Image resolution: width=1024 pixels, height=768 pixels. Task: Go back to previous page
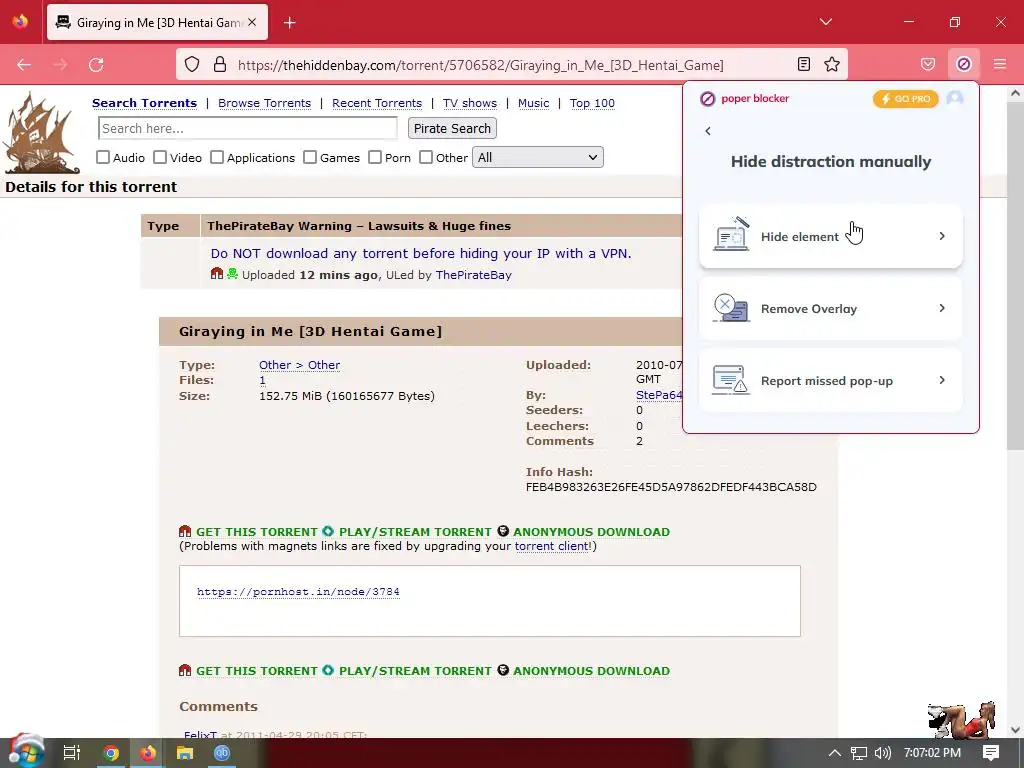coord(24,64)
